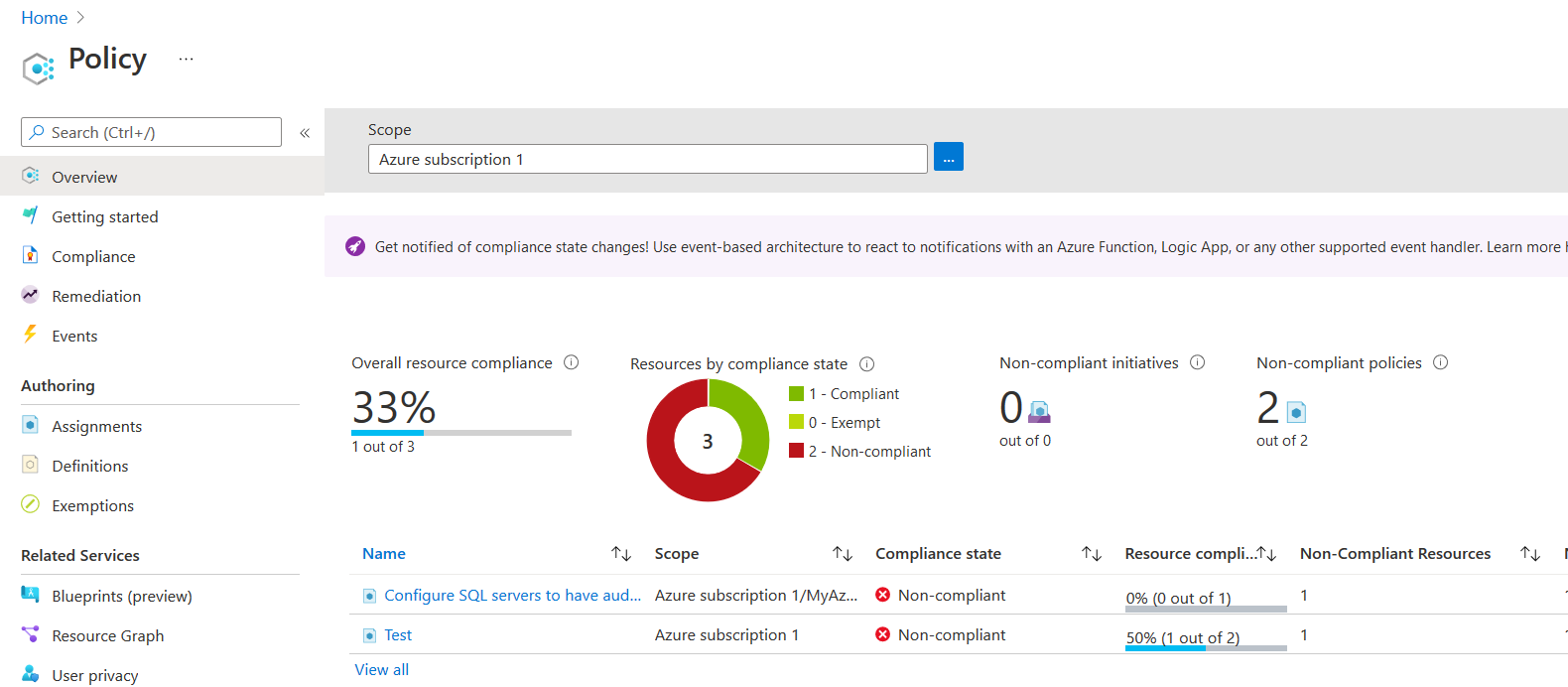
Task: Click the Assignments icon in Authoring
Action: (x=31, y=425)
